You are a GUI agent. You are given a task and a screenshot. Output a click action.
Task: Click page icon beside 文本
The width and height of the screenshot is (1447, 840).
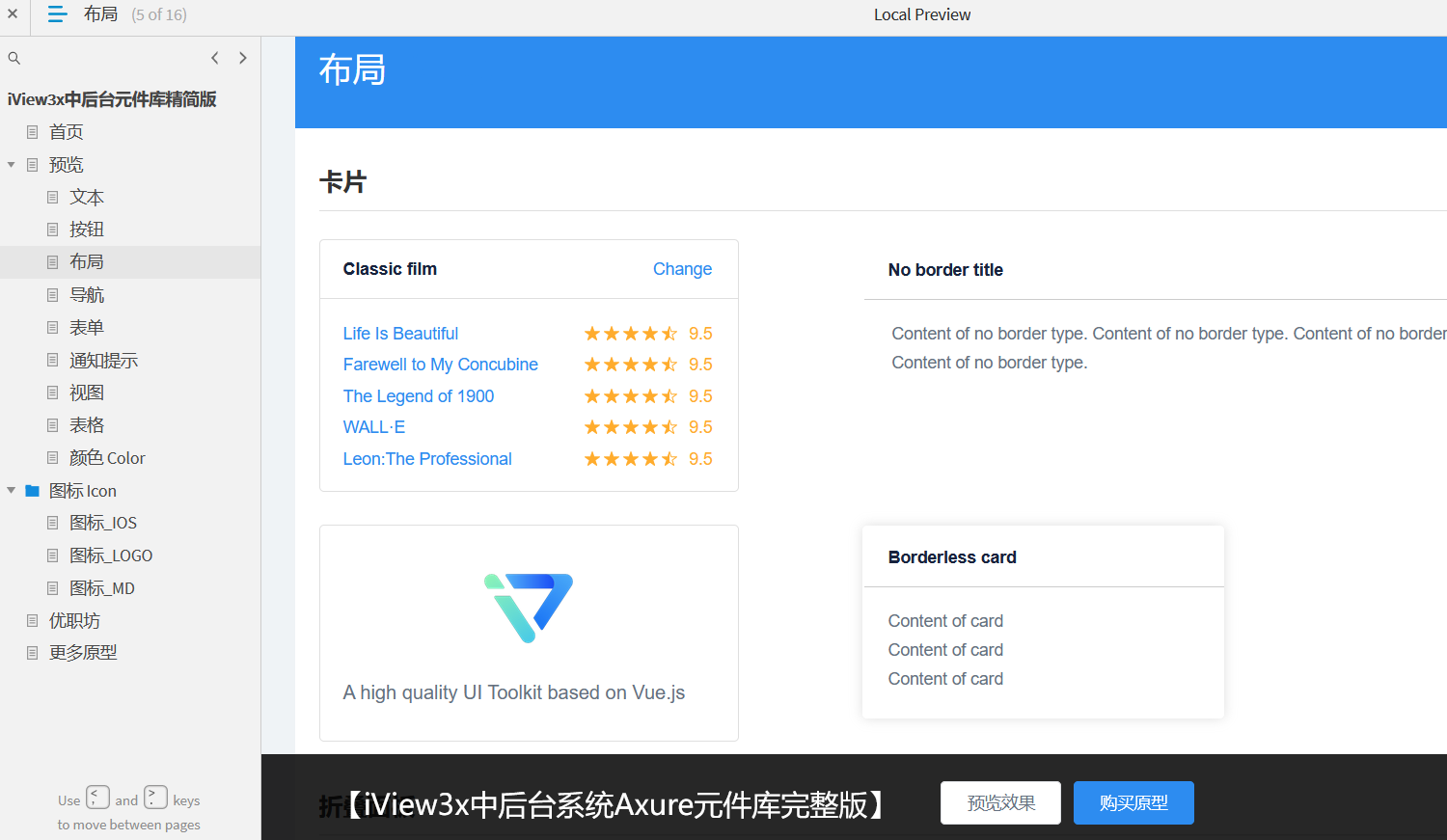pyautogui.click(x=53, y=198)
